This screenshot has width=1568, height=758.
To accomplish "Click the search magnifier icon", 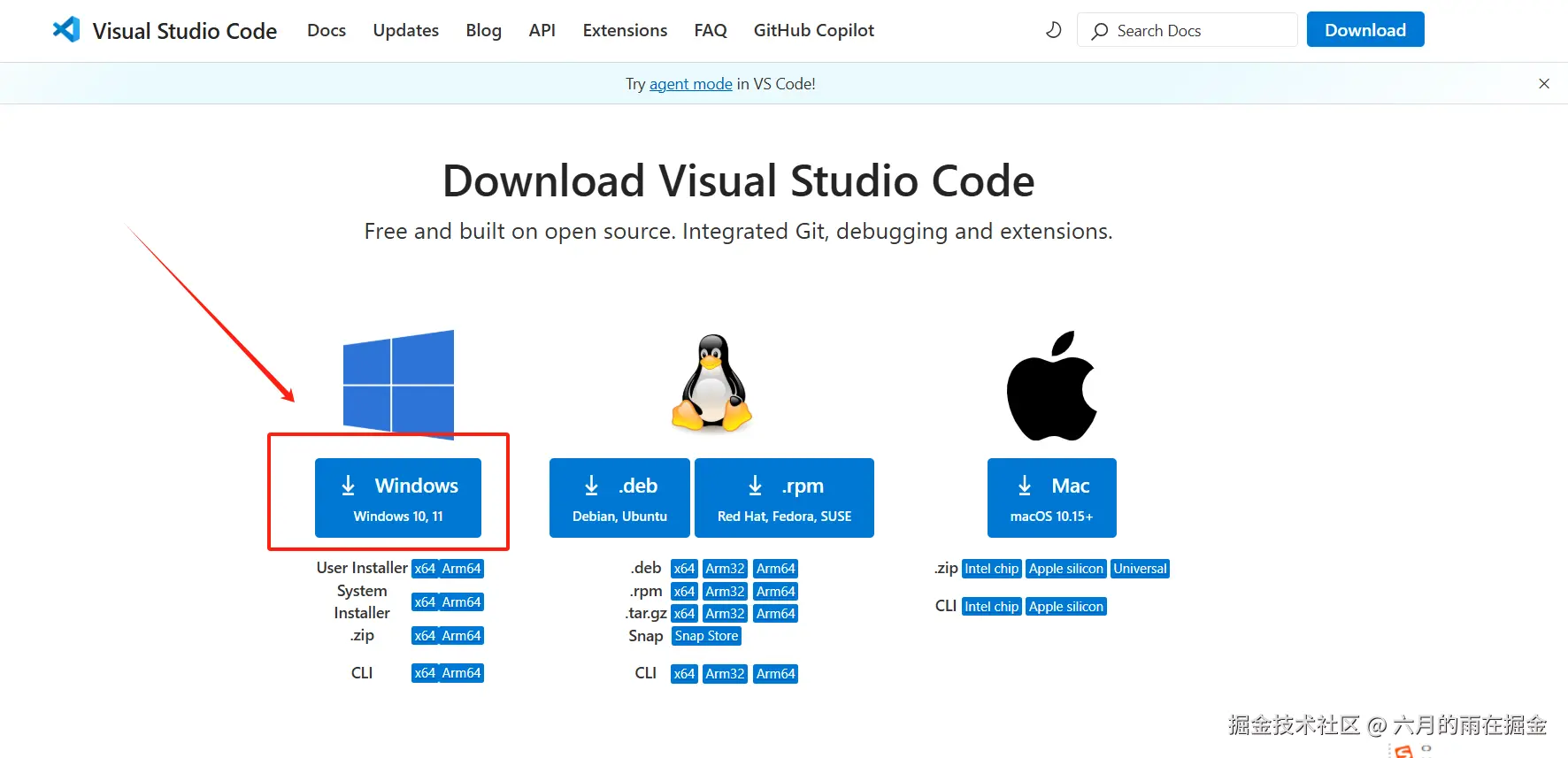I will [x=1099, y=31].
